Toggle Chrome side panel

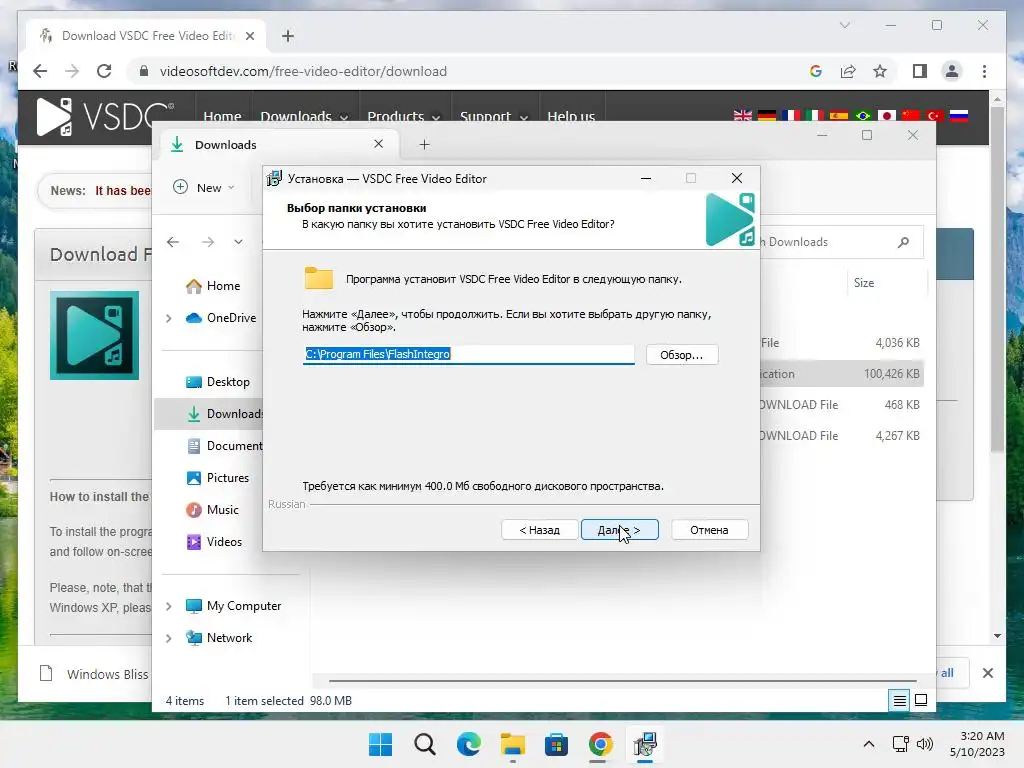(x=920, y=71)
